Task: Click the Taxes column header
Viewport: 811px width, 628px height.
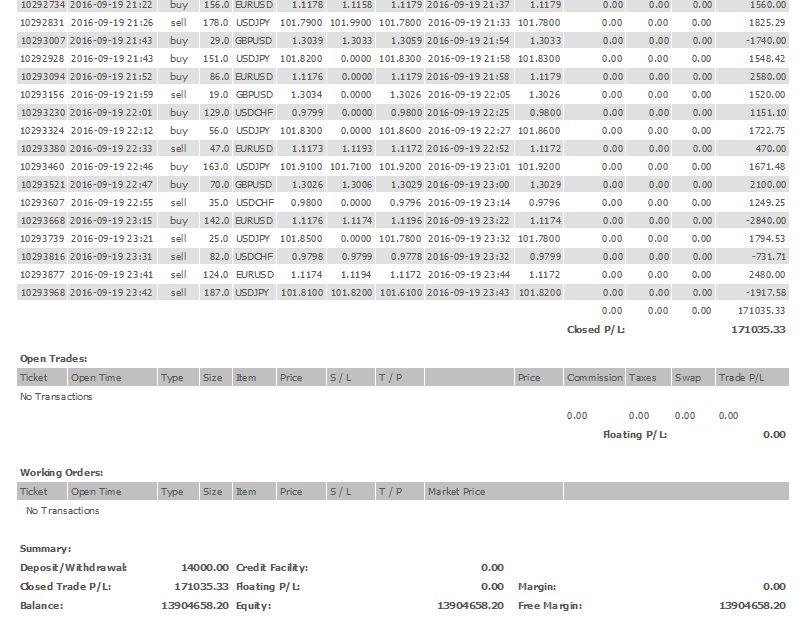Action: pyautogui.click(x=642, y=377)
